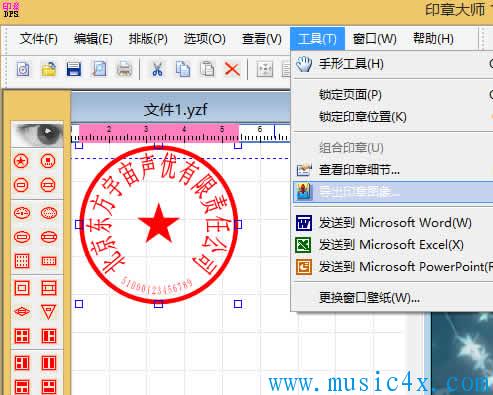Pick the dotted square stamp template
Image resolution: width=493 pixels, height=395 pixels.
[22, 261]
